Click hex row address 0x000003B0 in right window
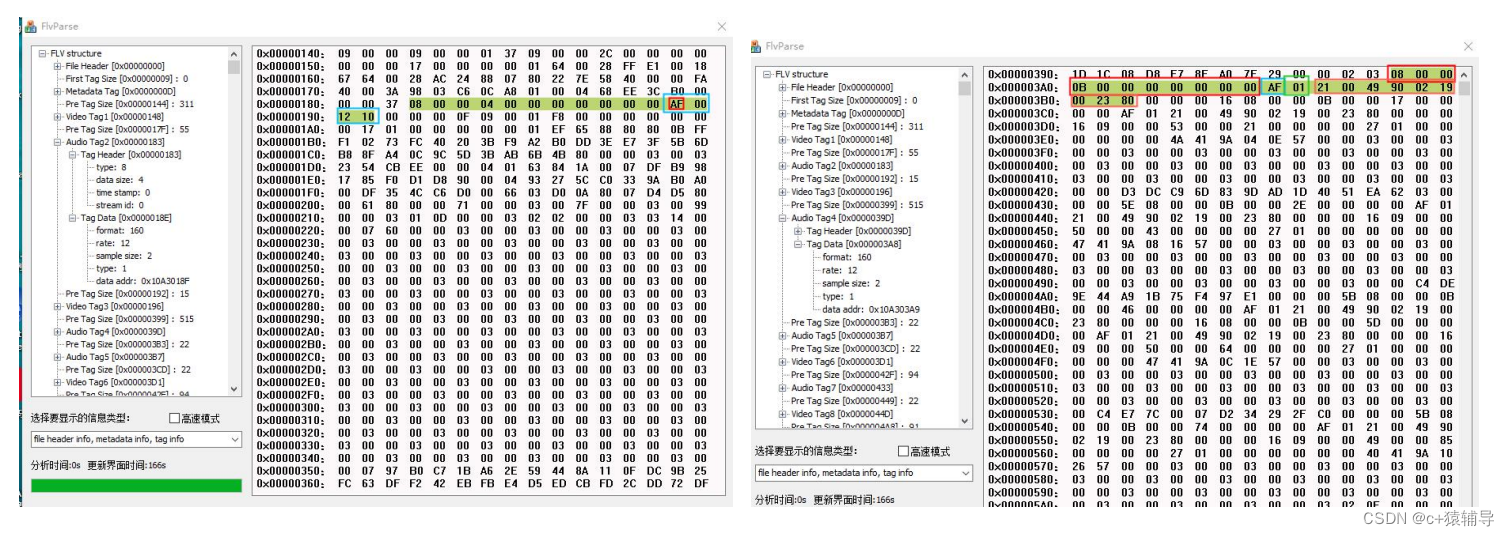Screen dimensions: 1509x536 (1022, 100)
